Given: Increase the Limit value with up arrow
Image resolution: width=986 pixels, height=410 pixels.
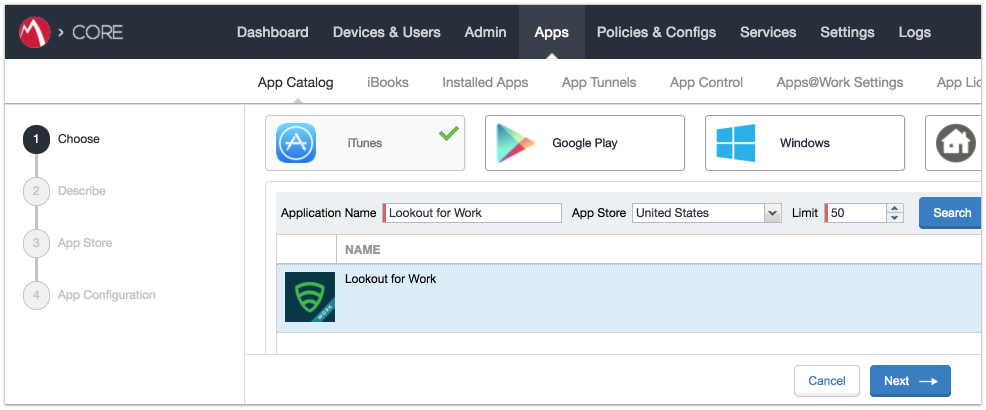Looking at the screenshot, I should [895, 209].
